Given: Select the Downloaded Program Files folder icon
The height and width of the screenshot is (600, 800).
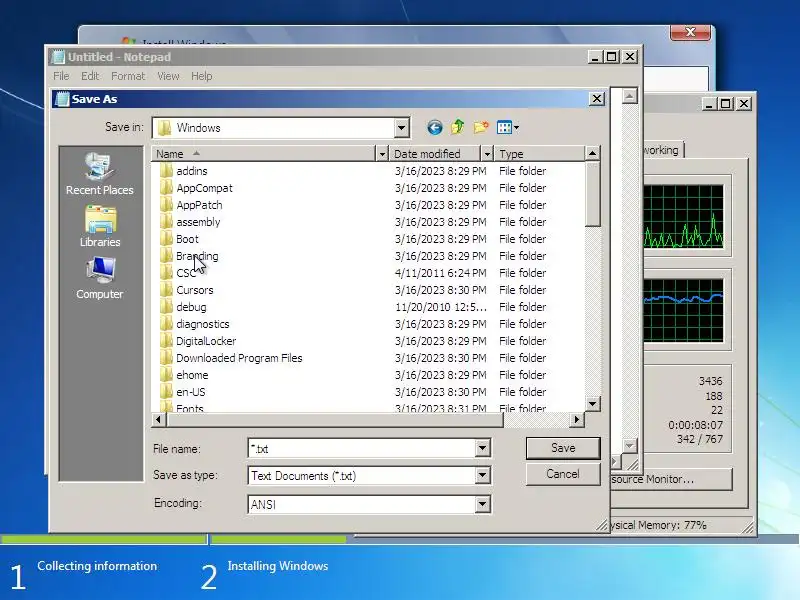Looking at the screenshot, I should click(x=166, y=358).
